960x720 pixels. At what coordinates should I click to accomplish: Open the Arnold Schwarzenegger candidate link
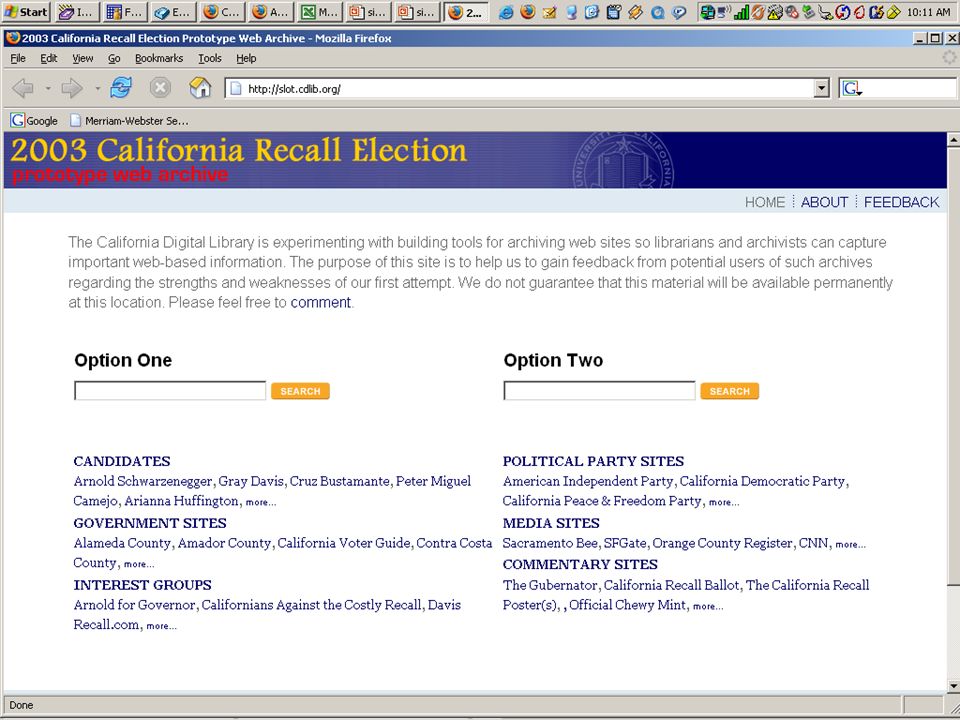tap(143, 481)
